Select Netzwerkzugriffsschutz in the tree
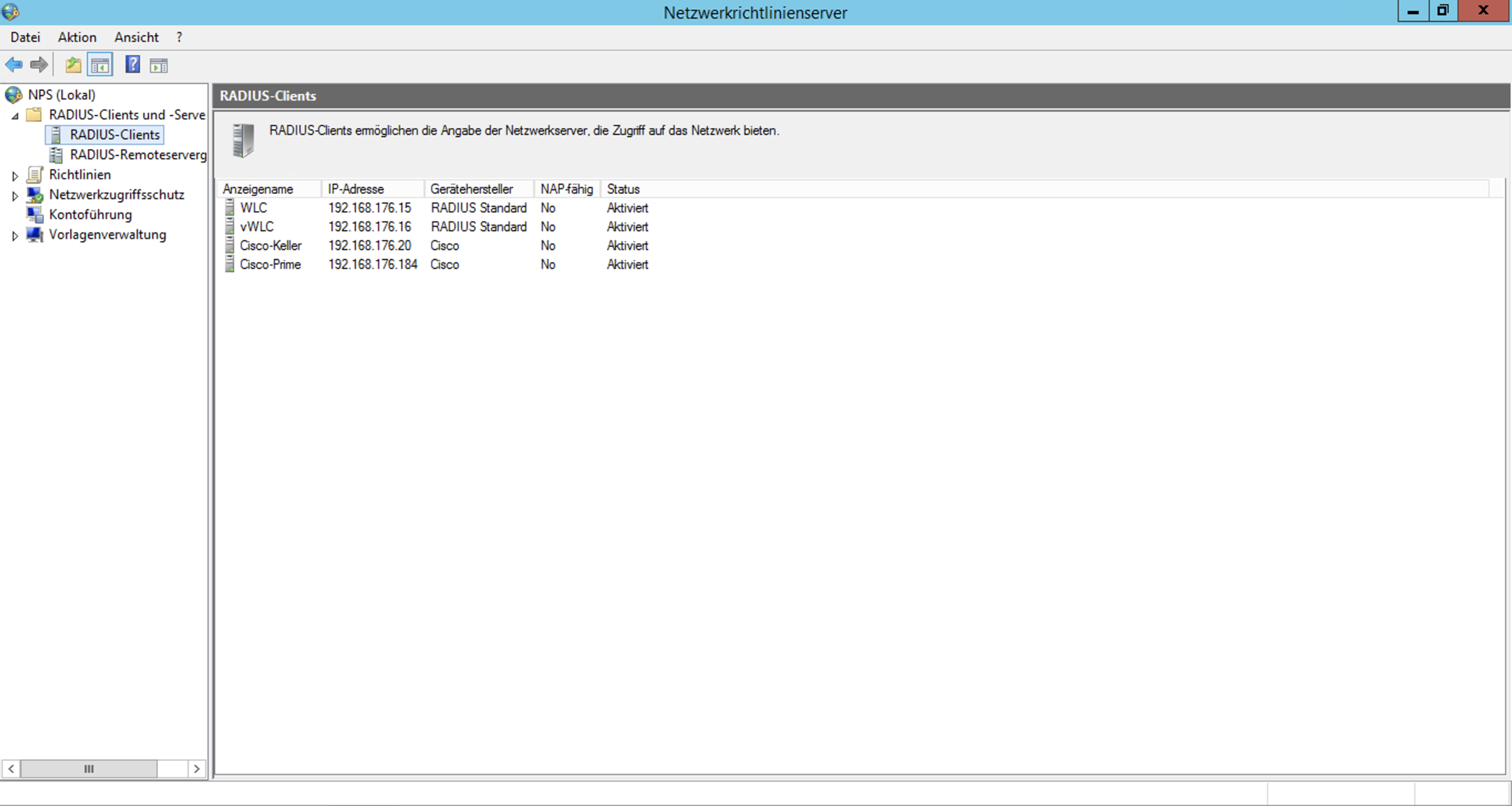The image size is (1512, 806). point(116,195)
